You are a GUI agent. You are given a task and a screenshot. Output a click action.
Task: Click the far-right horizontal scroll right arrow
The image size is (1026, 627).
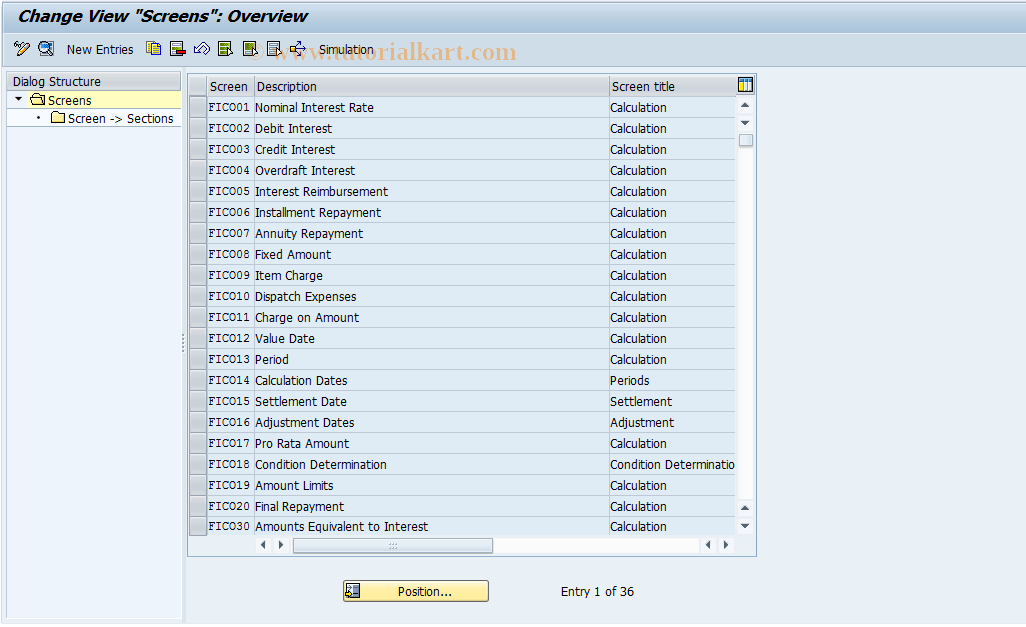pos(726,545)
